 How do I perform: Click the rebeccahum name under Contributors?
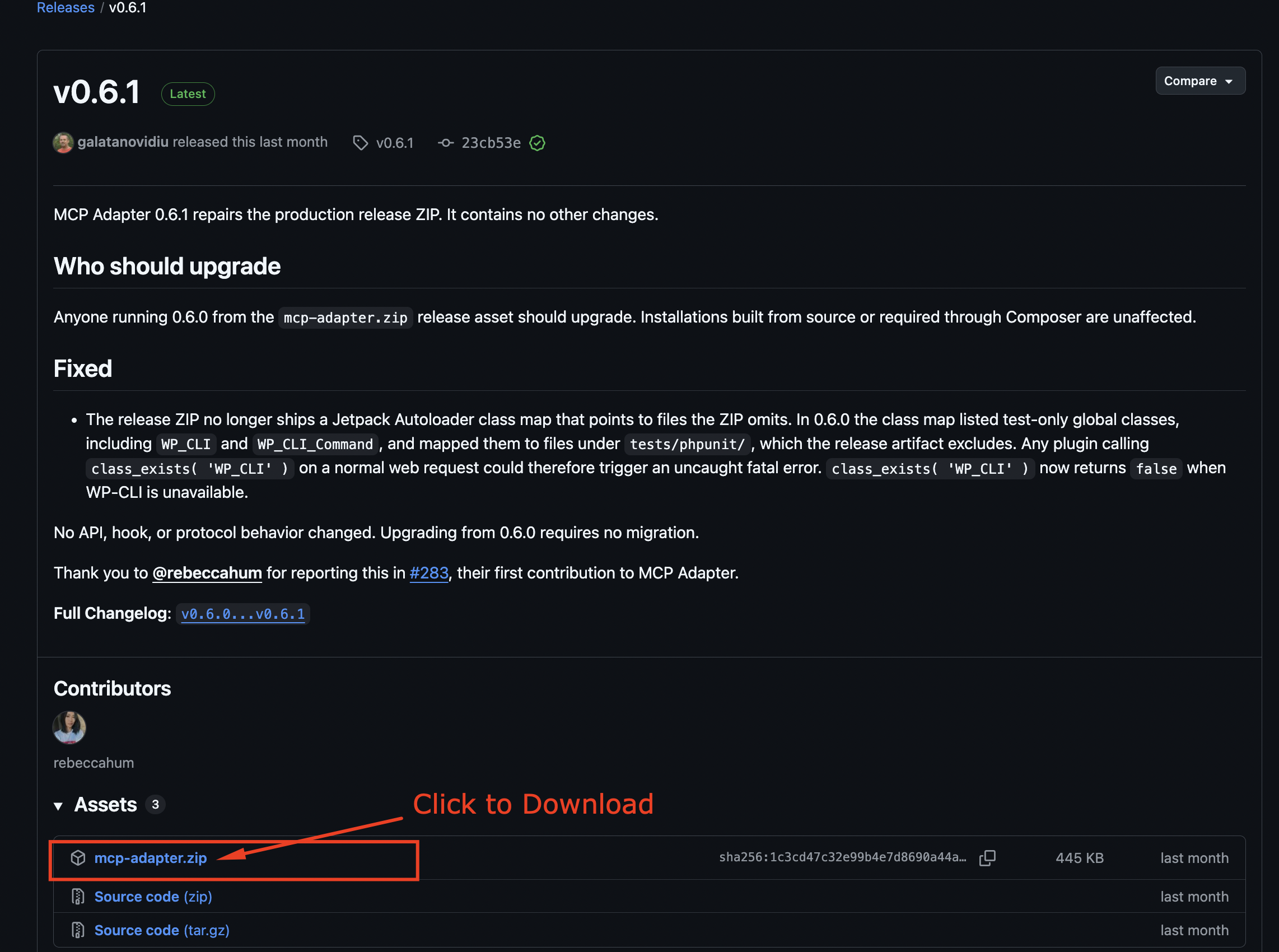pyautogui.click(x=94, y=763)
